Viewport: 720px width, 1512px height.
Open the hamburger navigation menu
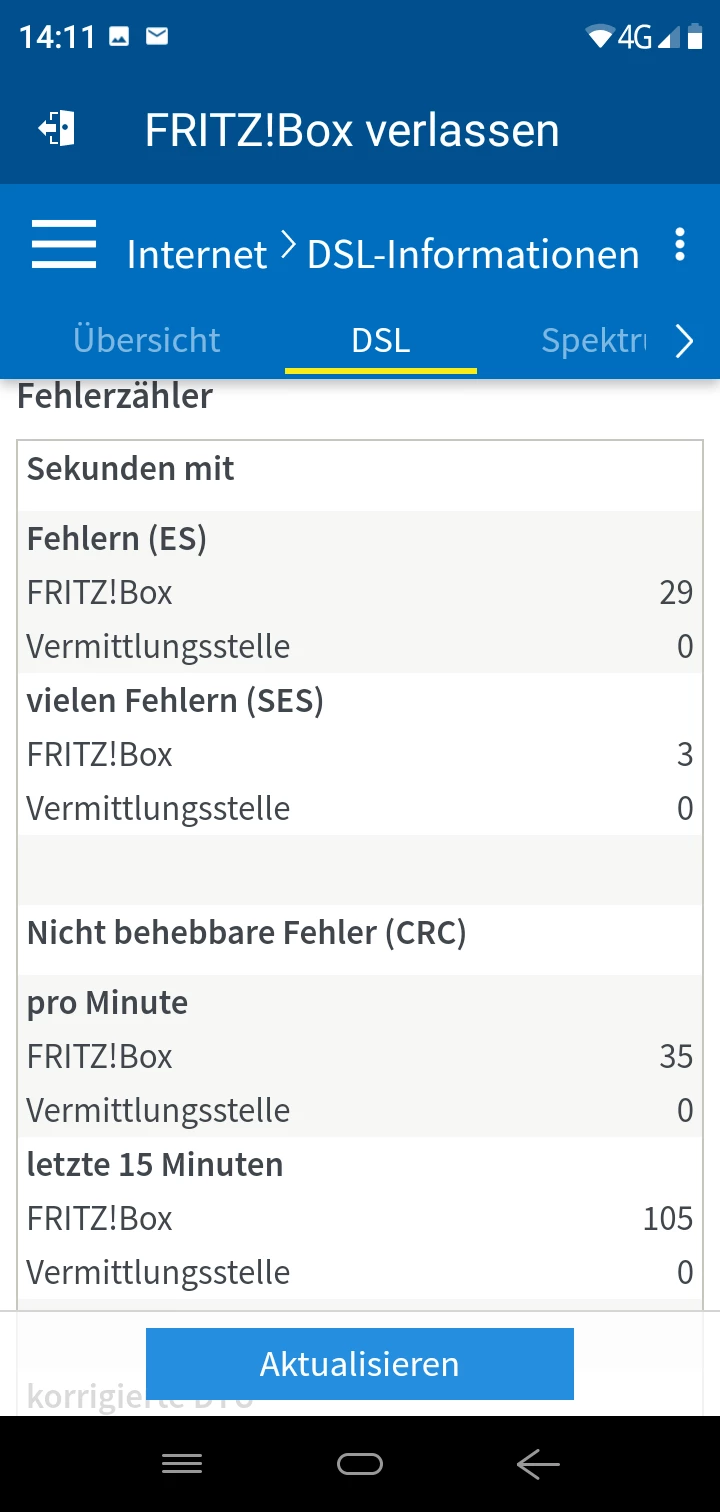(x=64, y=245)
